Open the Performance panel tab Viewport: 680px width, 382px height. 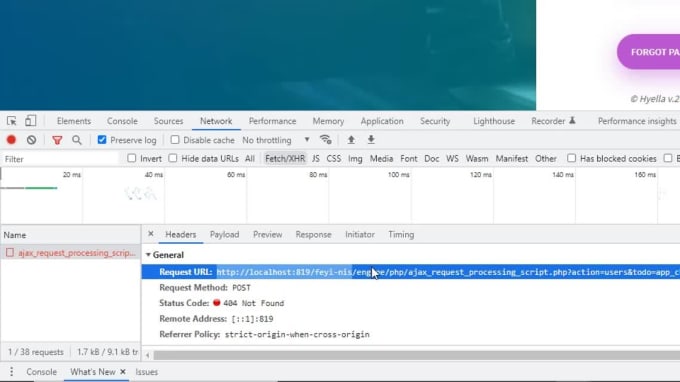[272, 121]
